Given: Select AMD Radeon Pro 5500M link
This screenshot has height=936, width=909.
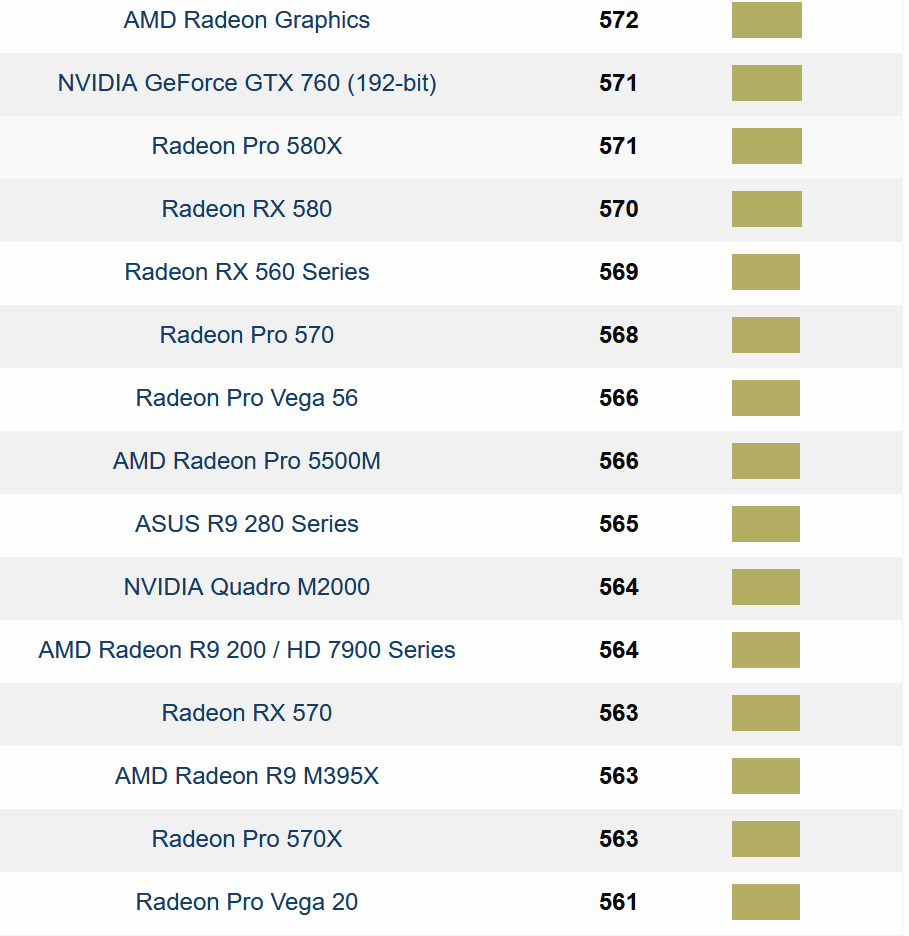Looking at the screenshot, I should [246, 461].
